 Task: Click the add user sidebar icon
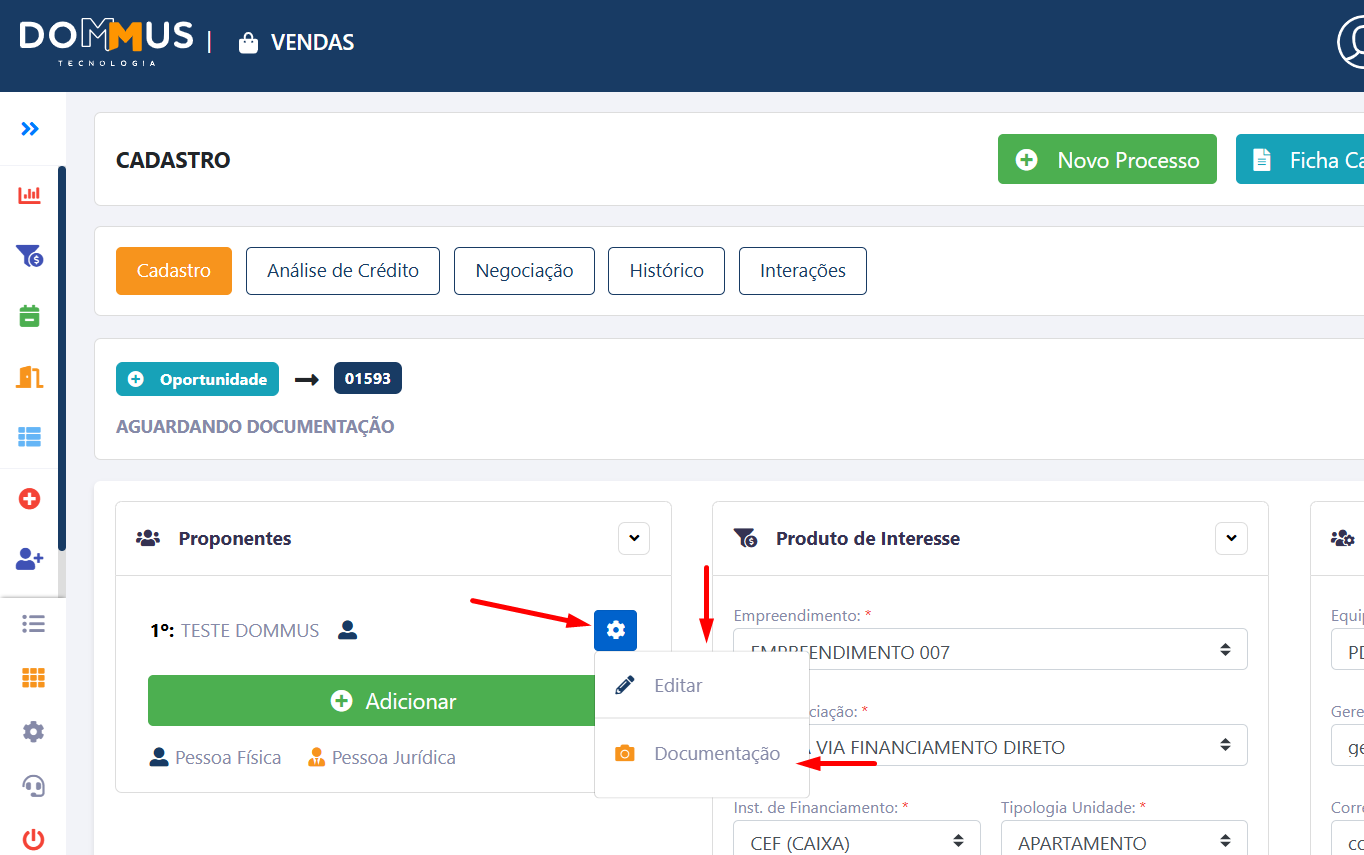[30, 559]
